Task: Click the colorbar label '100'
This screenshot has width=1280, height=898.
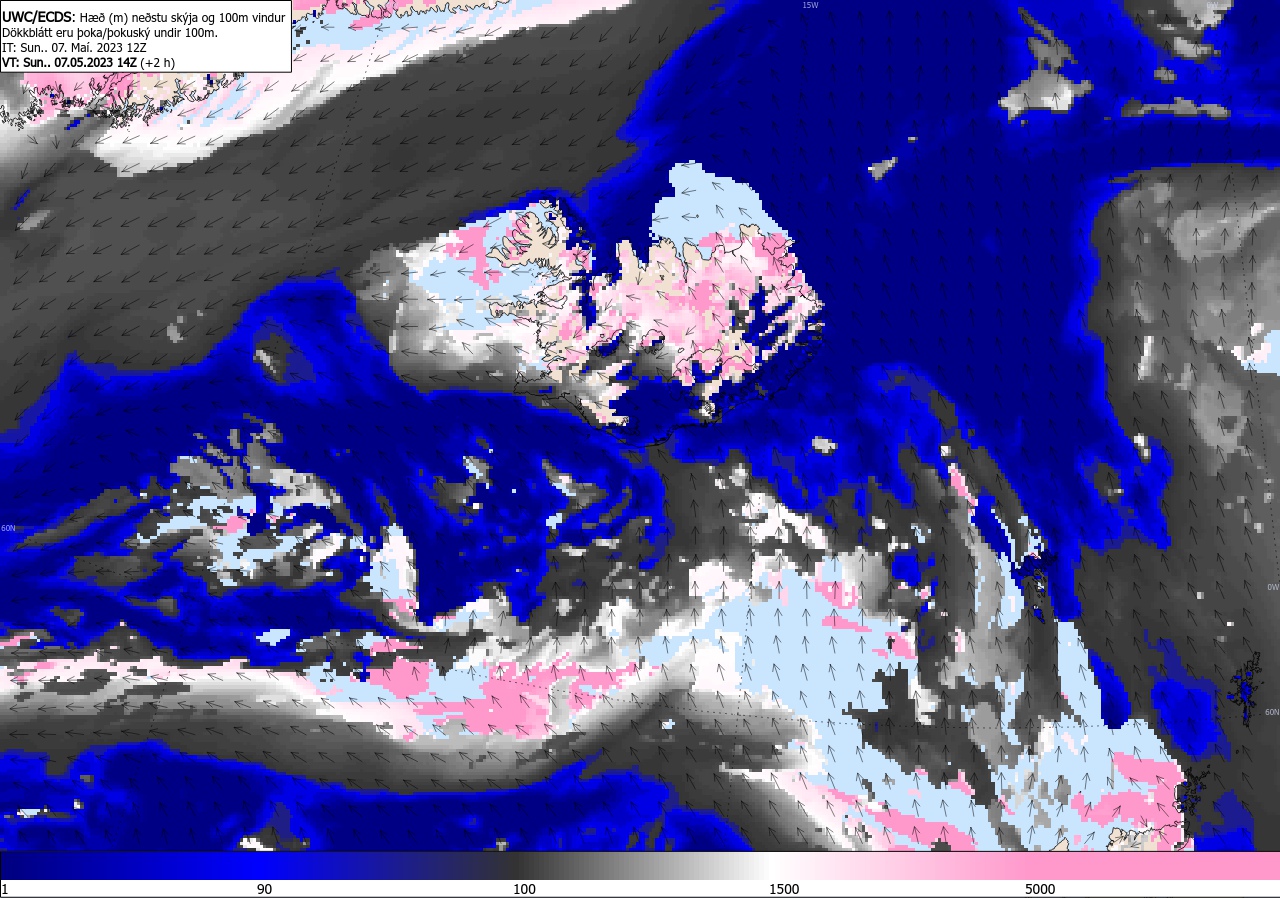Action: [524, 889]
